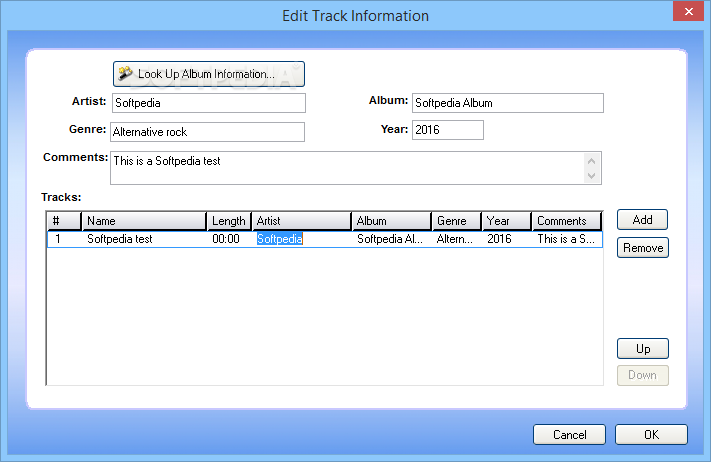The image size is (711, 462).
Task: Click the Artist column header in tracks
Action: click(302, 221)
